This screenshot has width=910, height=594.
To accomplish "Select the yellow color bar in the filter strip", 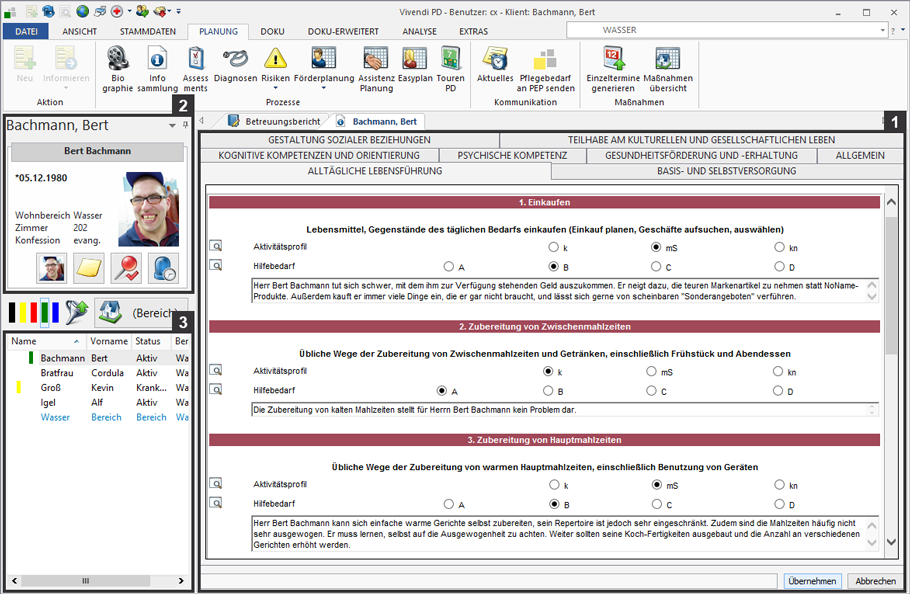I will [23, 311].
